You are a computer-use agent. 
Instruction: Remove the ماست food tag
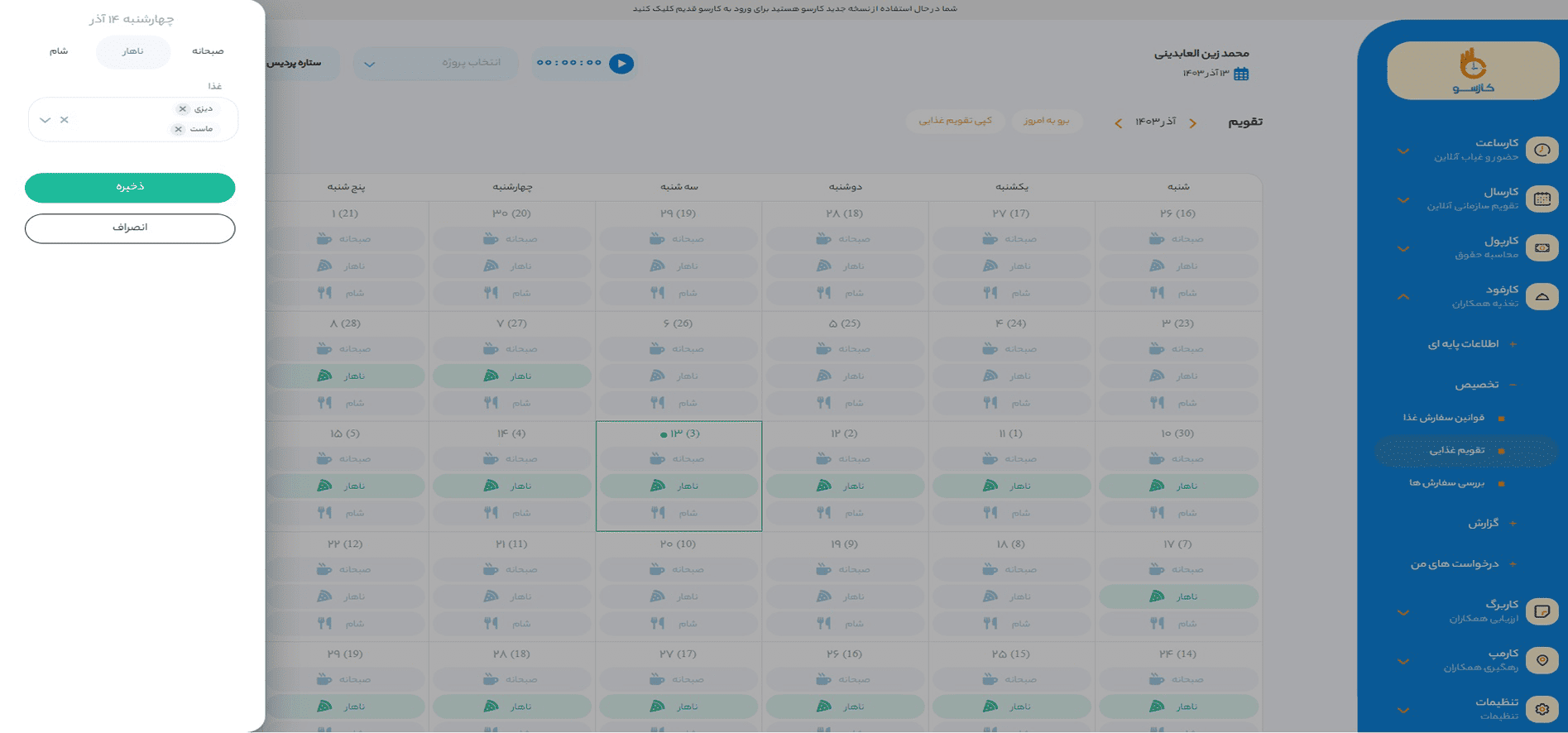point(178,129)
